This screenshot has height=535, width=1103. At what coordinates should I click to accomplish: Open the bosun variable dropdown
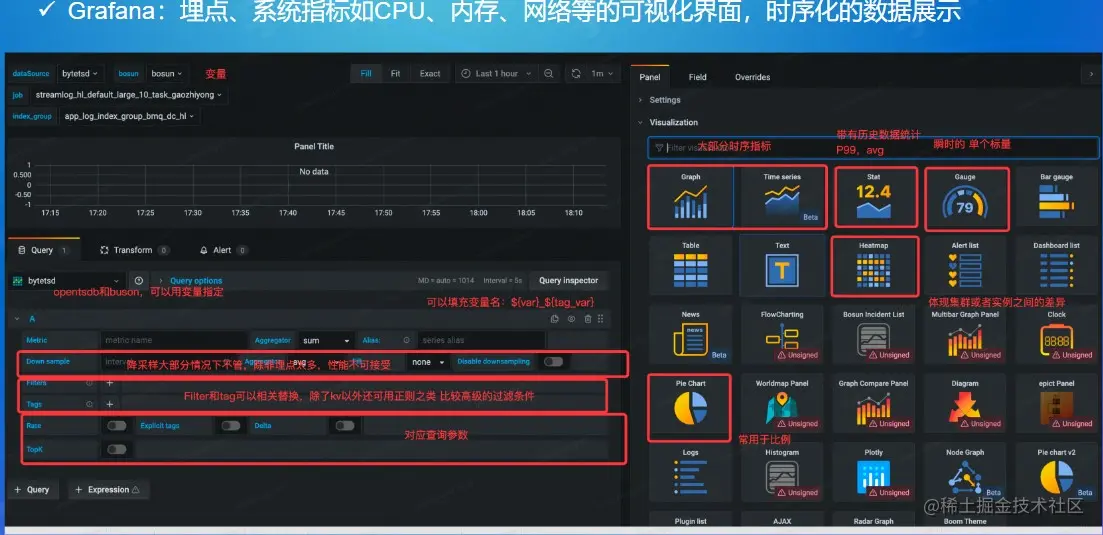167,73
